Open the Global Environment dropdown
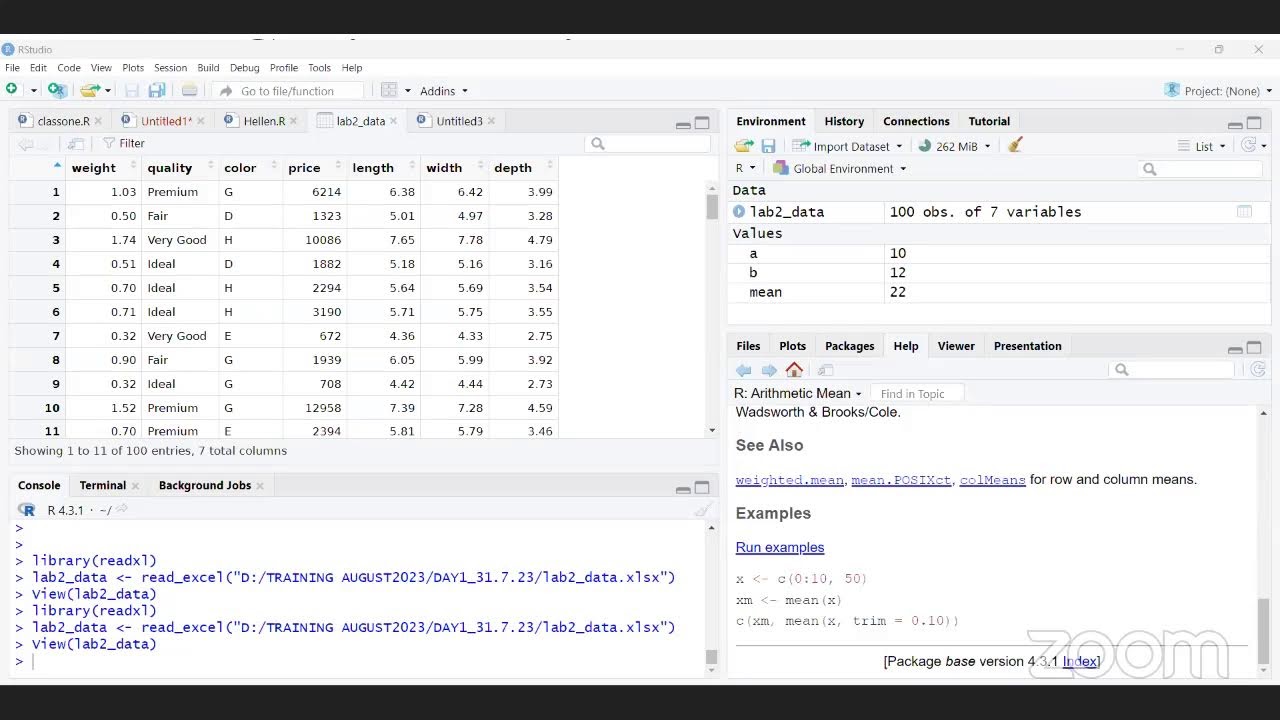 (840, 169)
